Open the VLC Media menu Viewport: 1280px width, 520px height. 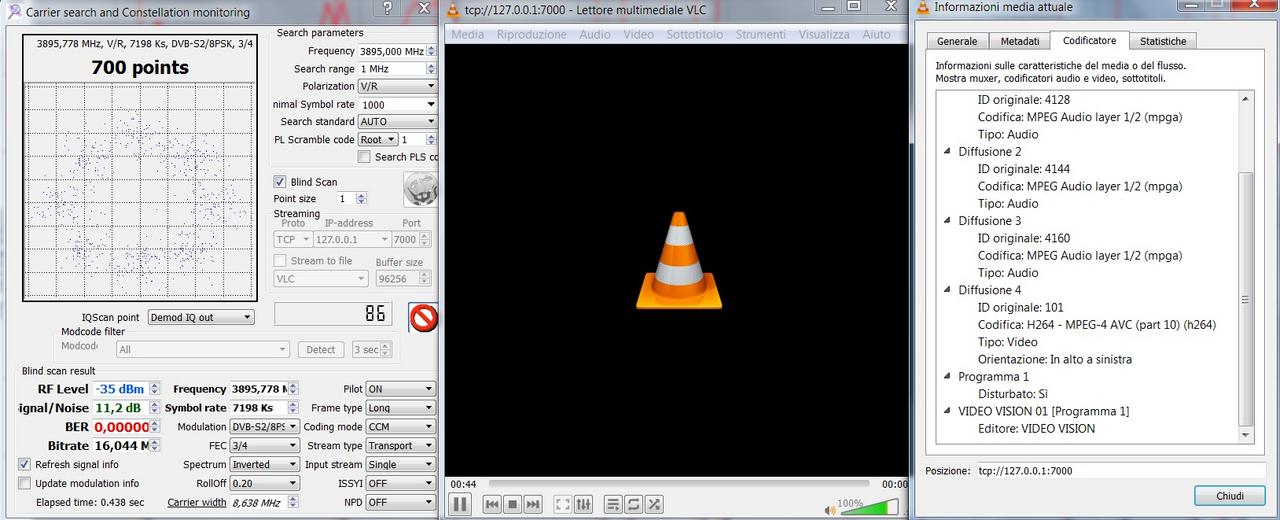[467, 34]
